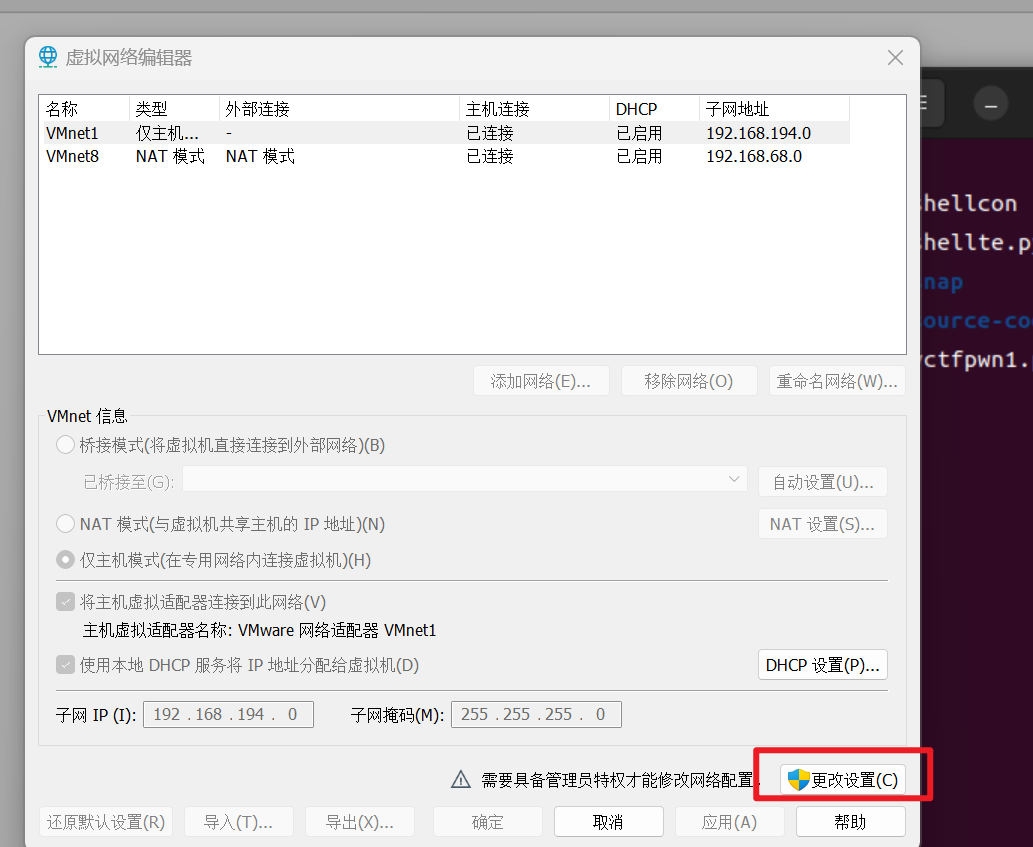This screenshot has height=847, width=1033.
Task: Click the 帮助 button
Action: [850, 821]
